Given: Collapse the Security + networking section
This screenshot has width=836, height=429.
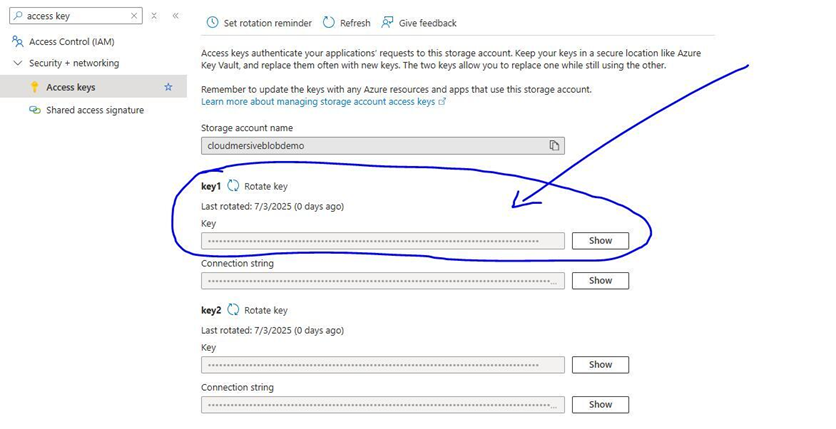Looking at the screenshot, I should [18, 63].
